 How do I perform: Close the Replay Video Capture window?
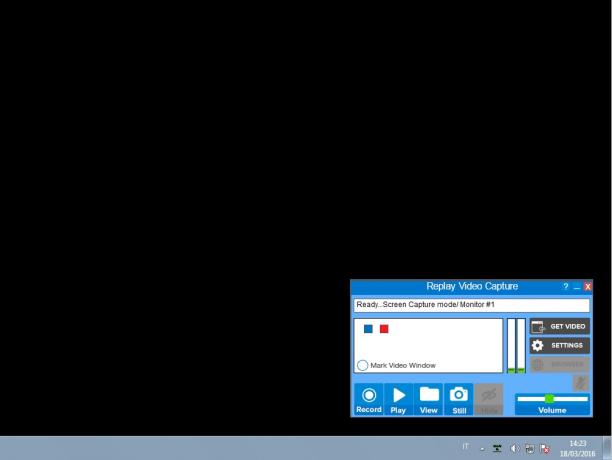pos(588,287)
